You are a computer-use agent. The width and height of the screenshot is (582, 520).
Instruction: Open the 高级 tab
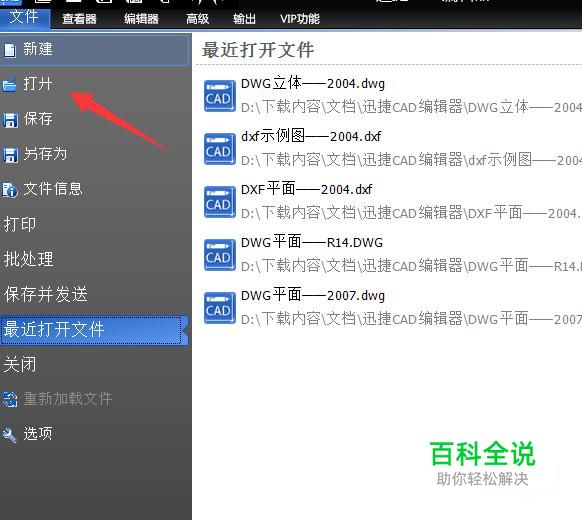tap(197, 19)
